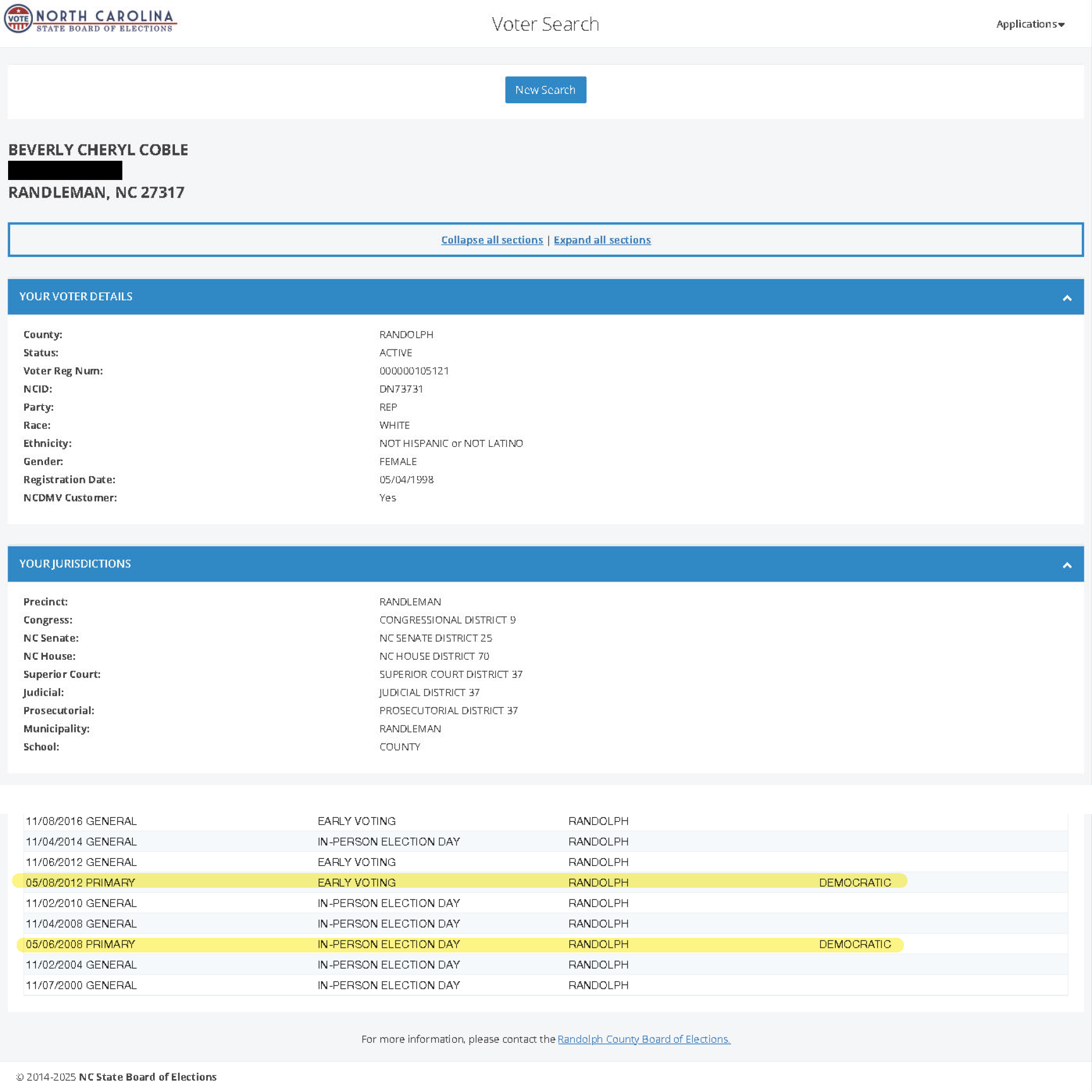The image size is (1092, 1092).
Task: Open the Applications dropdown menu
Action: tap(1030, 24)
